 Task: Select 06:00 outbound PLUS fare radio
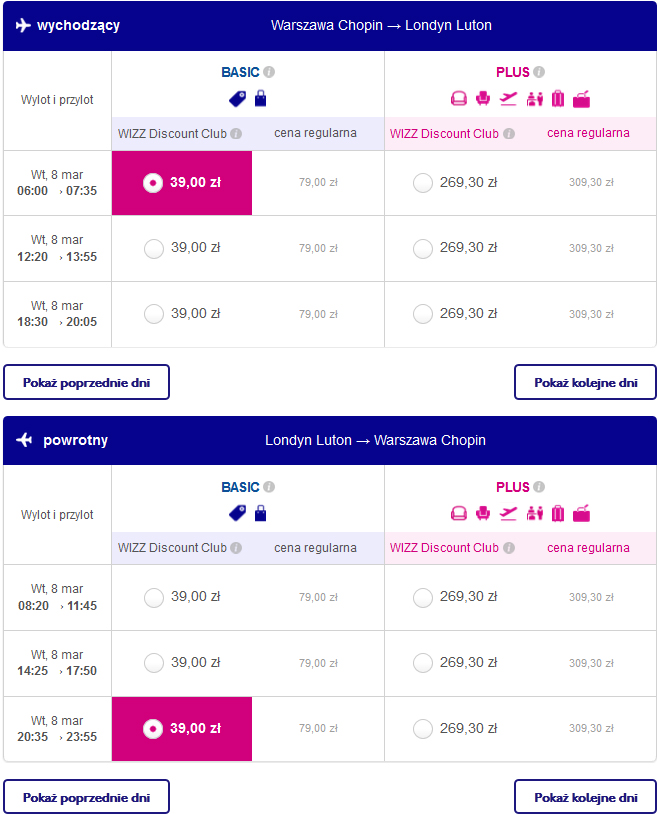(x=423, y=183)
